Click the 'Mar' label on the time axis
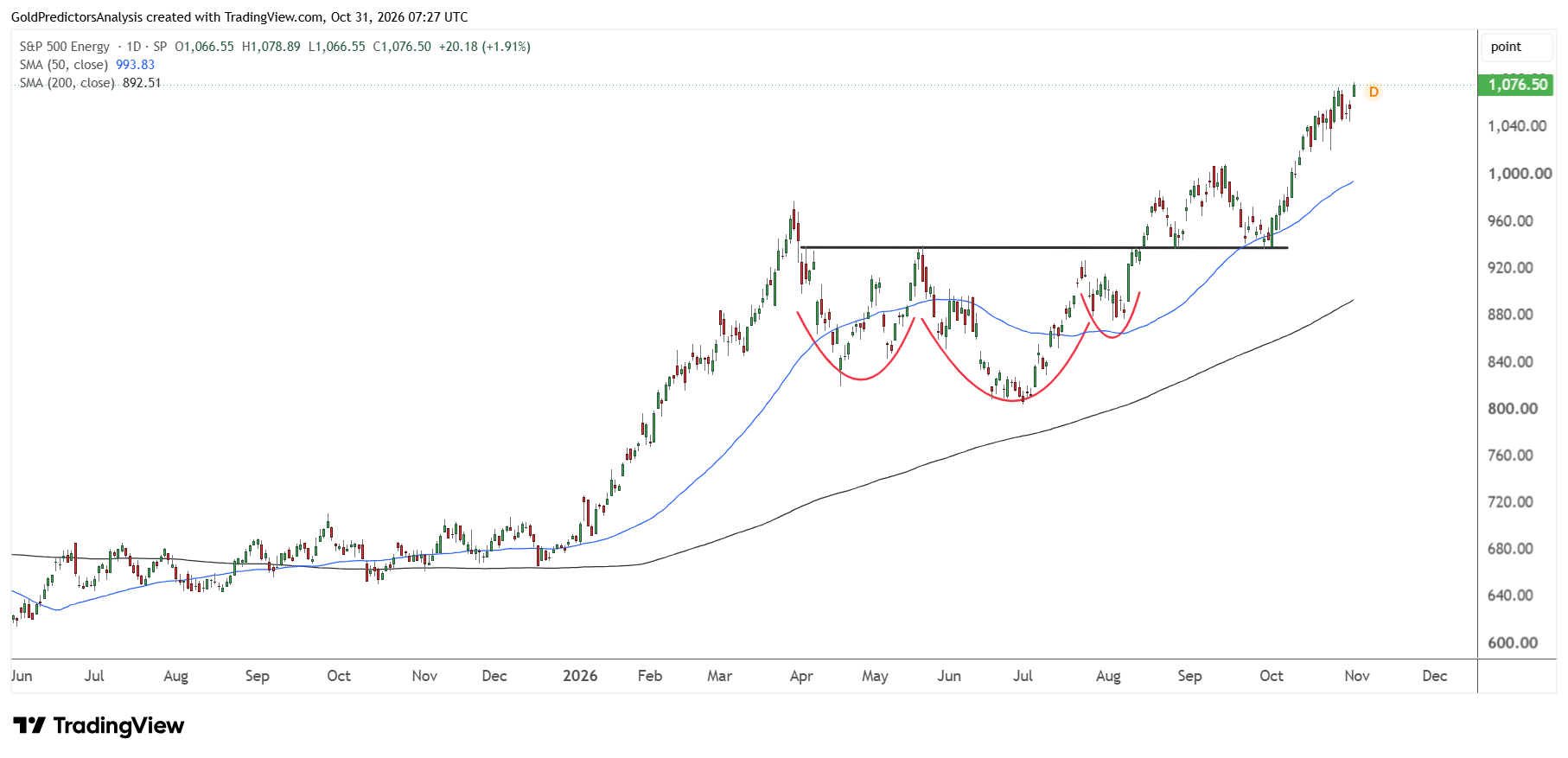The width and height of the screenshot is (1568, 758). pyautogui.click(x=720, y=676)
